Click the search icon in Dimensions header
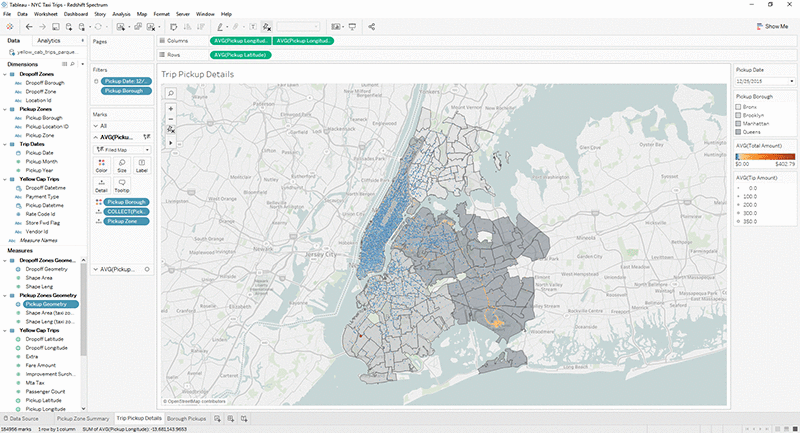Image resolution: width=800 pixels, height=433 pixels. (72, 64)
